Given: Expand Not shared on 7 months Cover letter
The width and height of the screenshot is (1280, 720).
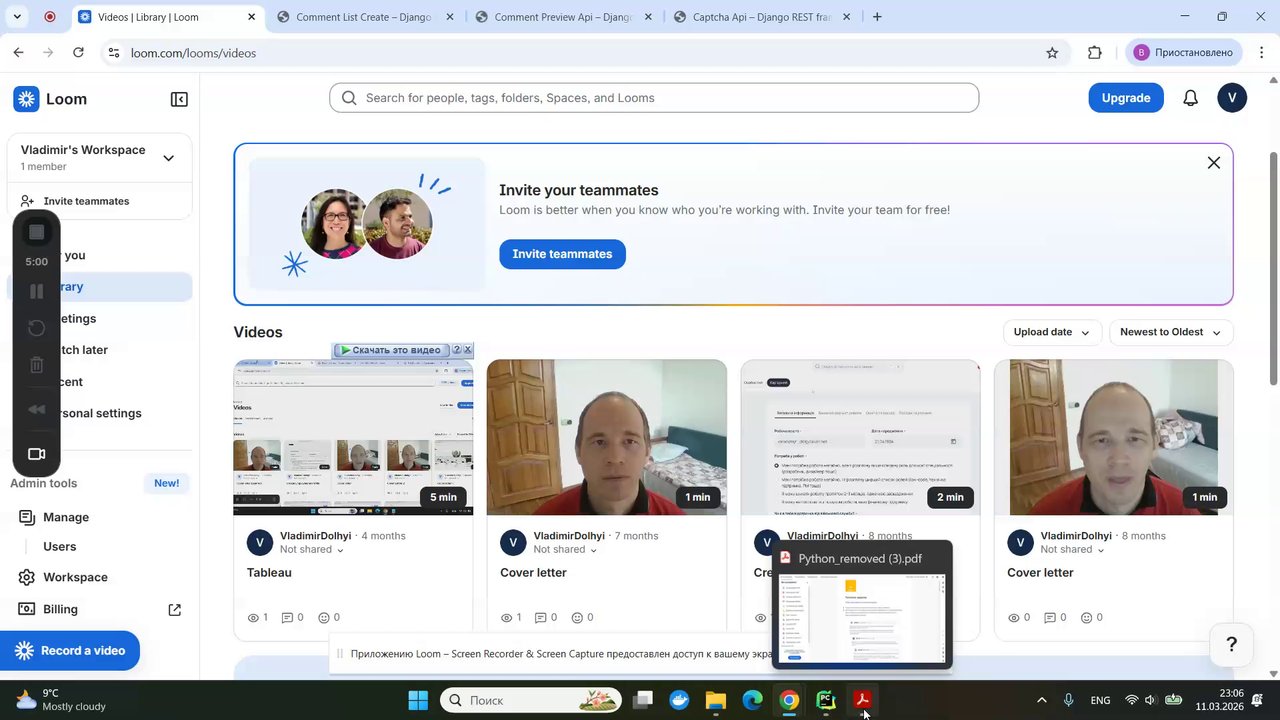Looking at the screenshot, I should pyautogui.click(x=565, y=550).
